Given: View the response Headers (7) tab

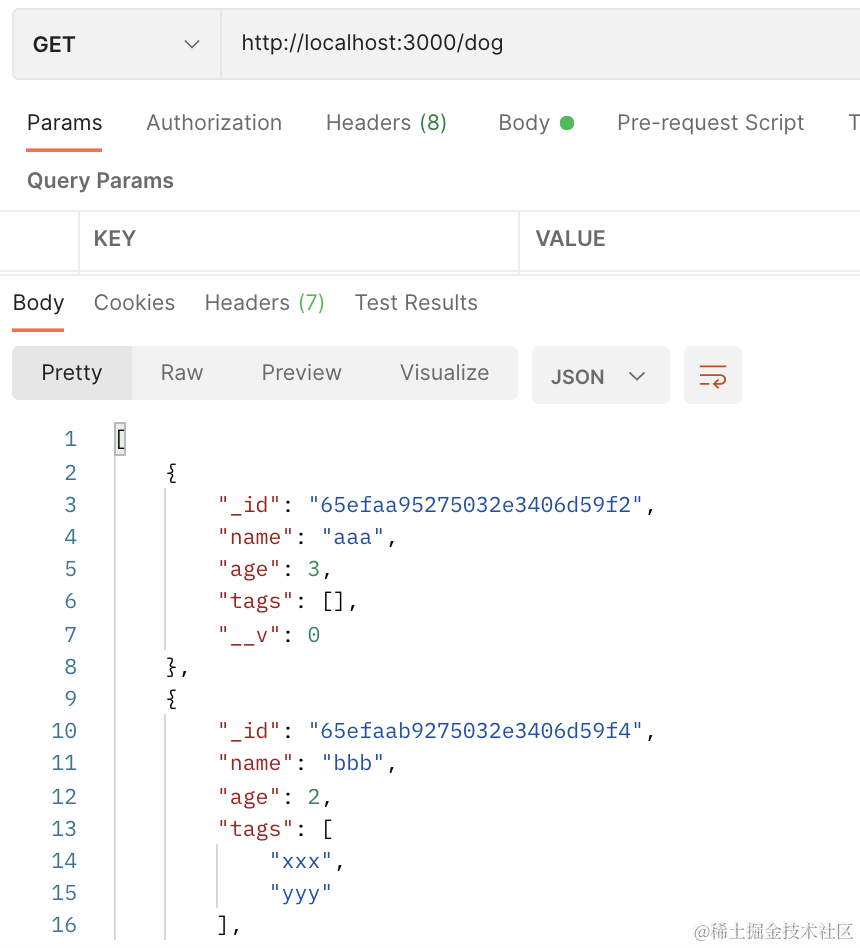Looking at the screenshot, I should [264, 303].
